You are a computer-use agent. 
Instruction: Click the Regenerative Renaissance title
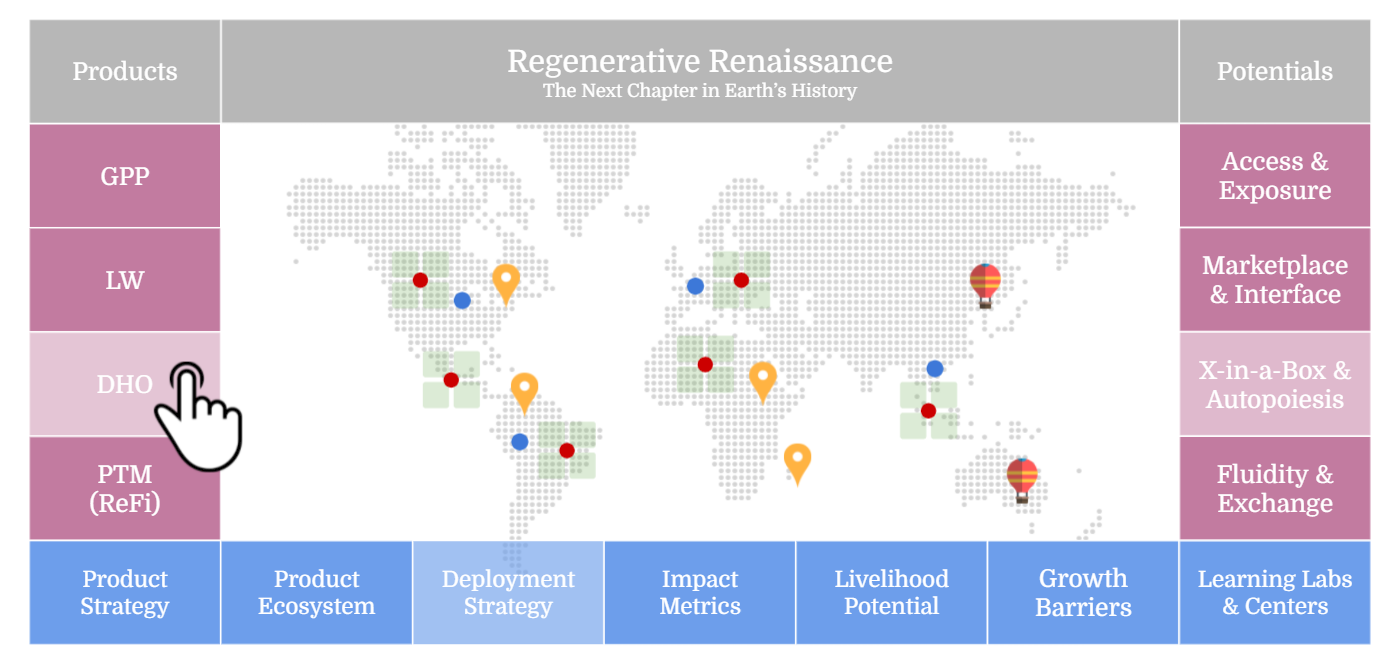click(x=700, y=61)
